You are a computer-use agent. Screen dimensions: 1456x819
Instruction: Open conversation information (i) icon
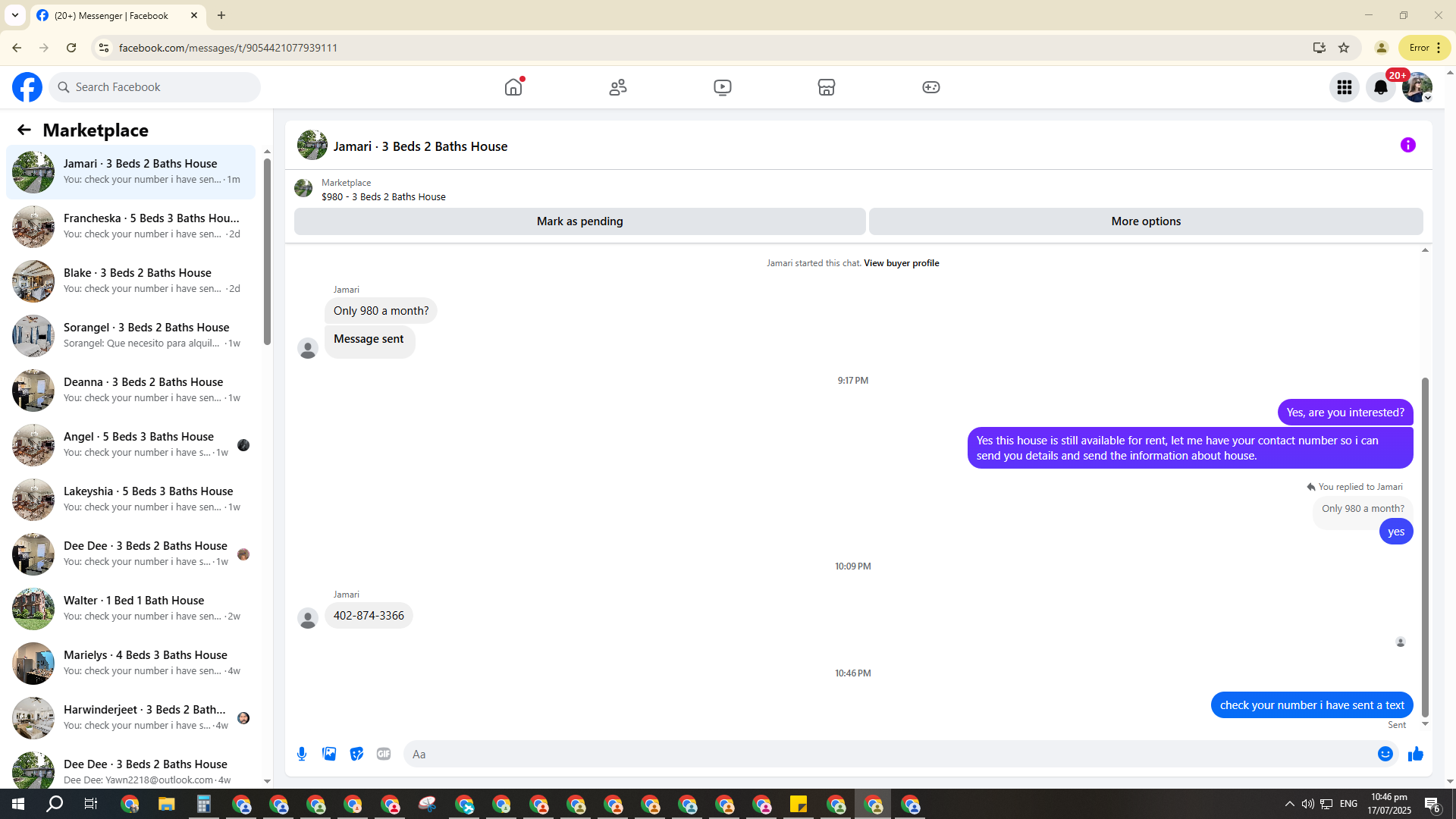click(1408, 145)
